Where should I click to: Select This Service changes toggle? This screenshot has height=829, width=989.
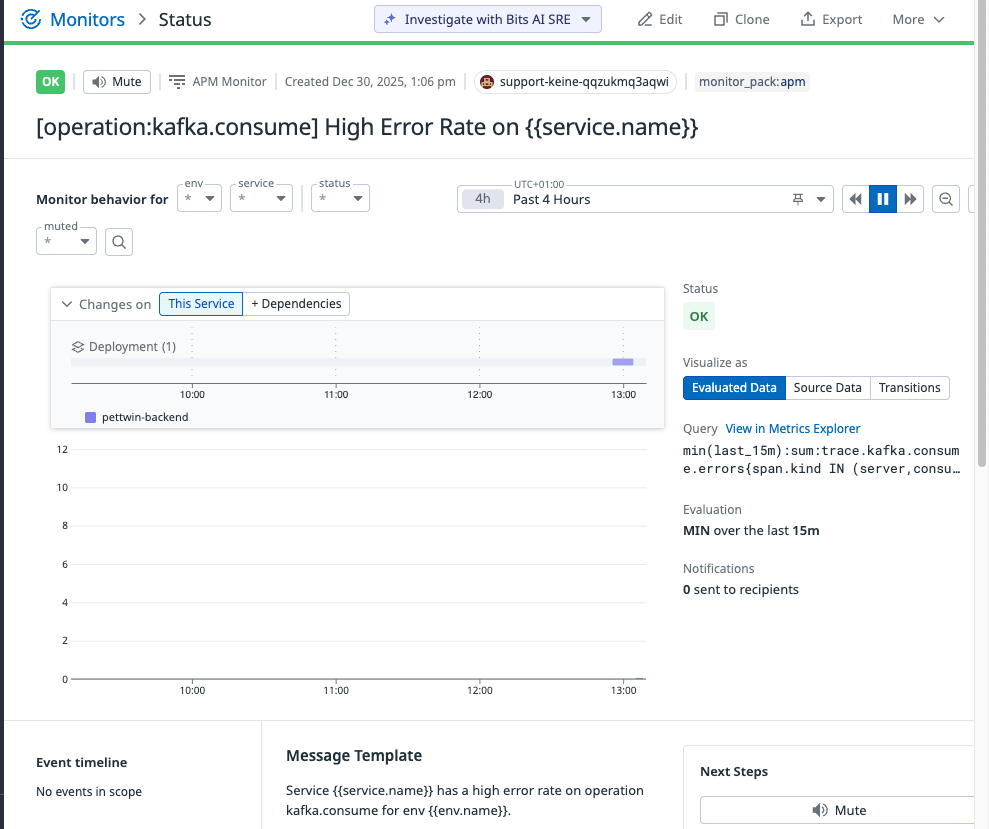201,303
